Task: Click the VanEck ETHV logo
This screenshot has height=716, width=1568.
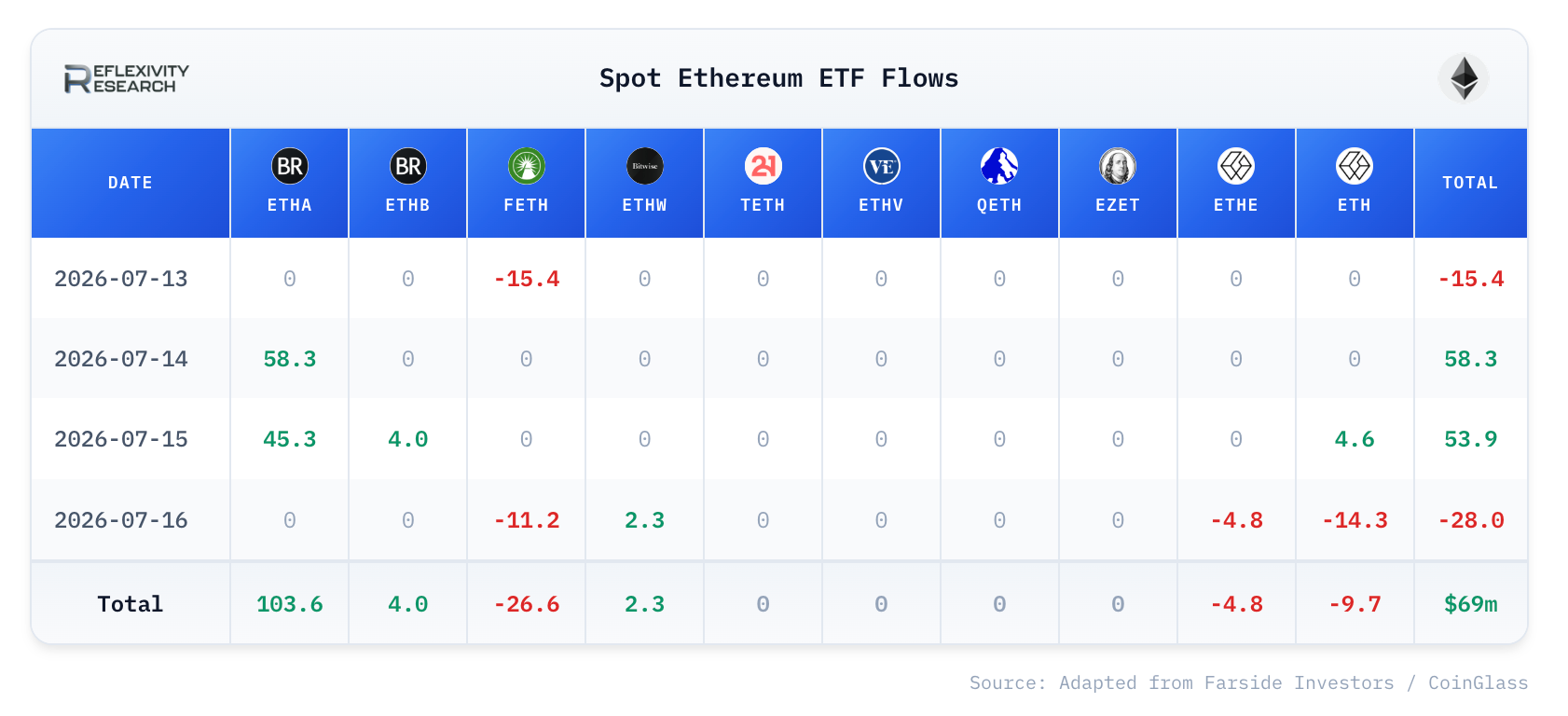Action: pyautogui.click(x=882, y=166)
